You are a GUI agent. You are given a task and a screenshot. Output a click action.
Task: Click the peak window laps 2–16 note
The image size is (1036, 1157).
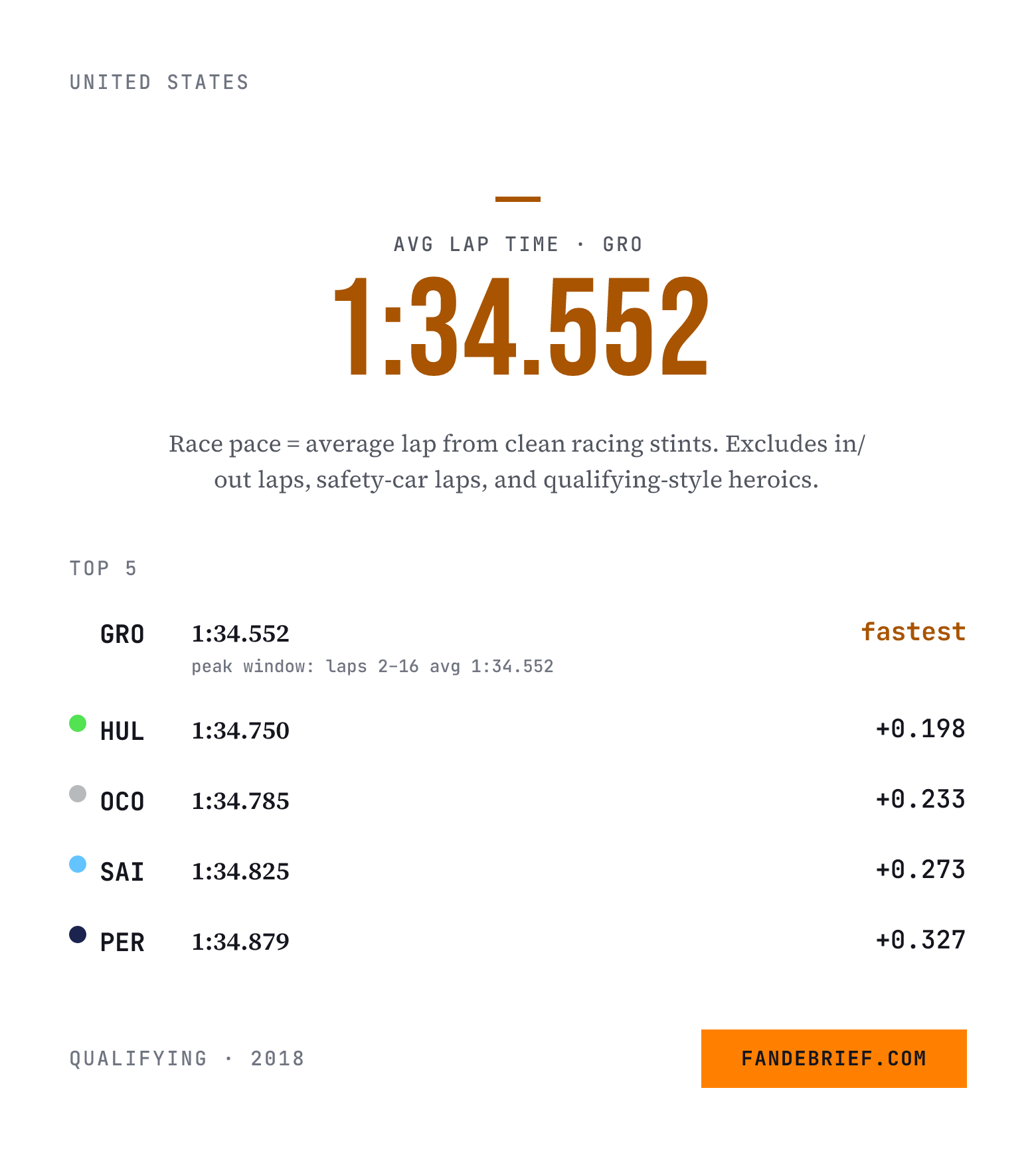373,667
